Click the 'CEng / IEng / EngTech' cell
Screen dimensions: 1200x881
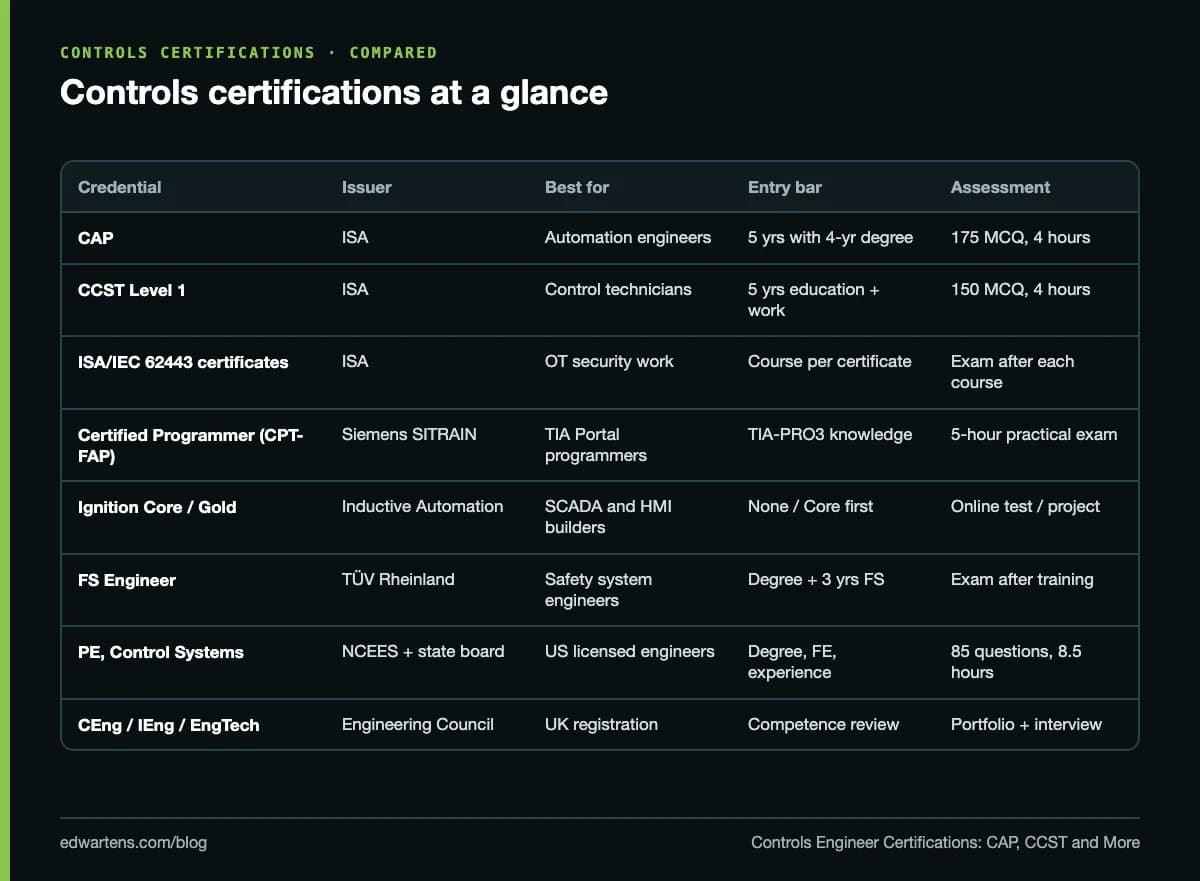(168, 725)
